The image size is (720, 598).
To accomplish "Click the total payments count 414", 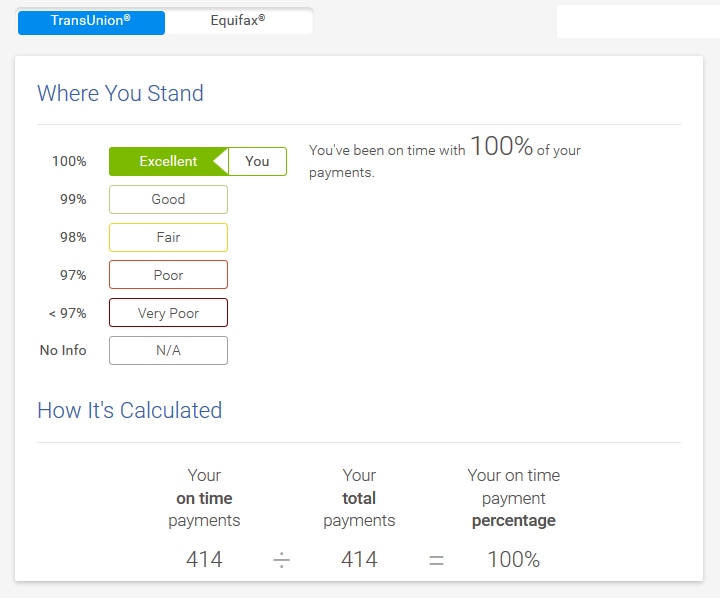I will click(x=359, y=560).
